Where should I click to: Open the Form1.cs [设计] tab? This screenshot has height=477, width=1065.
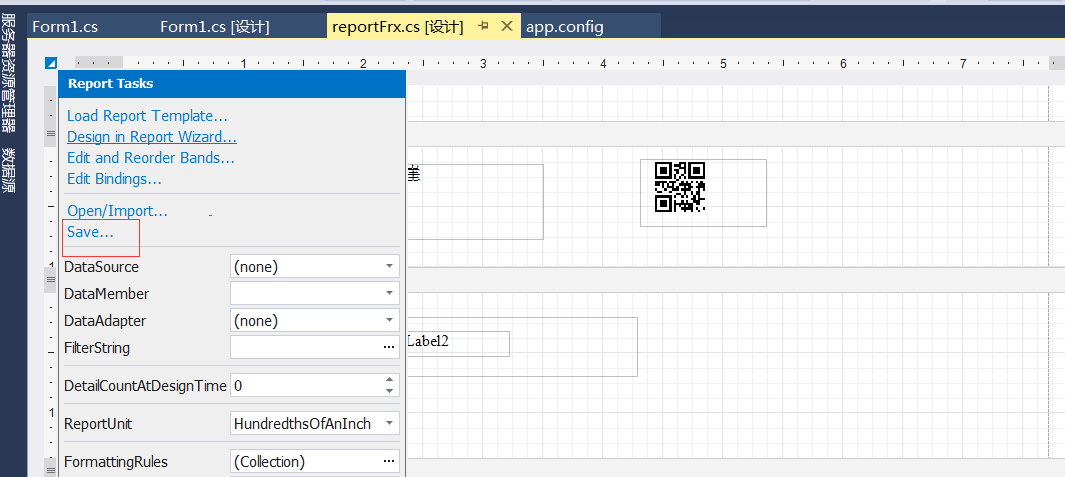click(x=215, y=26)
